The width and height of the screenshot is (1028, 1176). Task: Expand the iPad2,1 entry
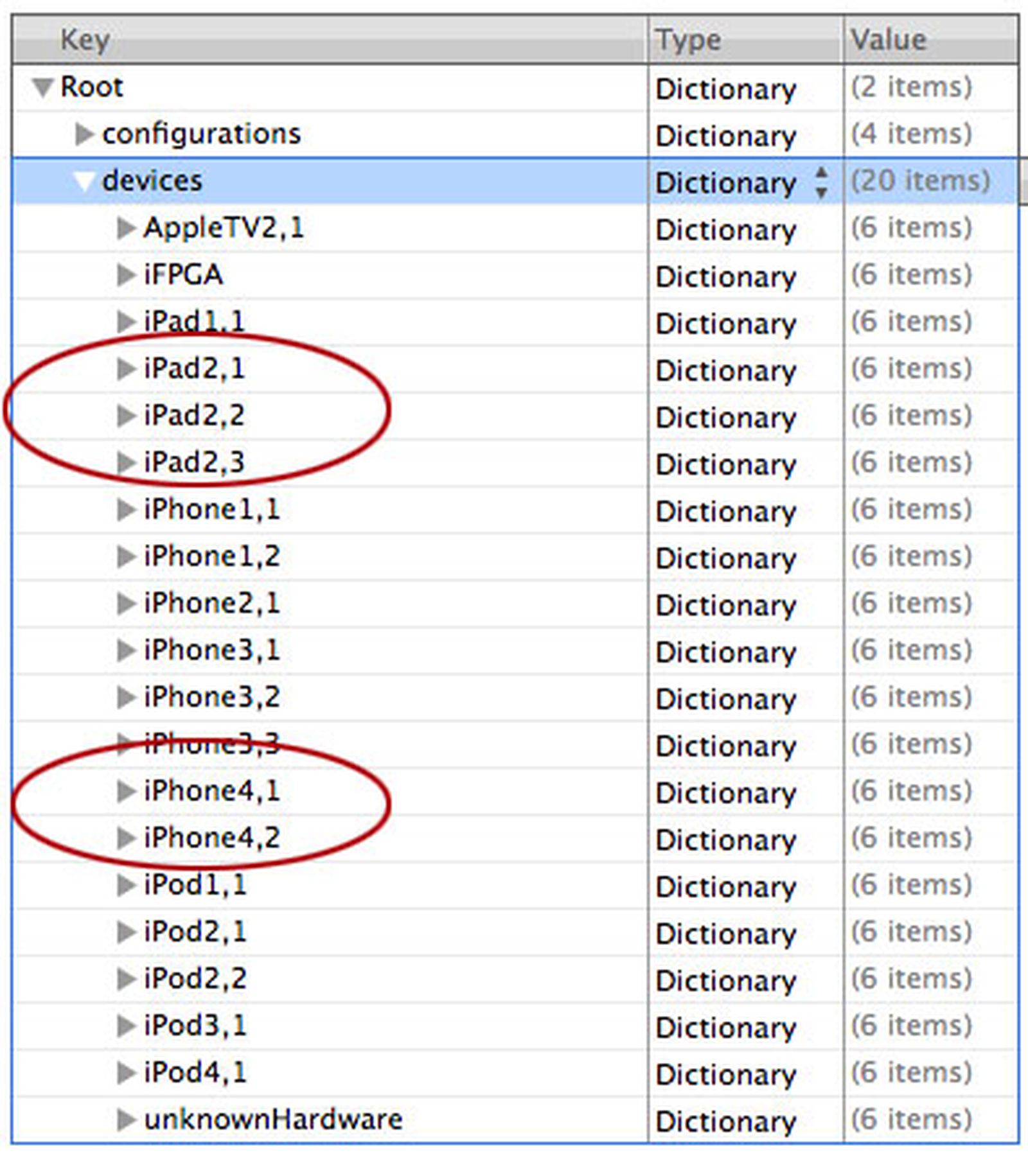pyautogui.click(x=126, y=369)
